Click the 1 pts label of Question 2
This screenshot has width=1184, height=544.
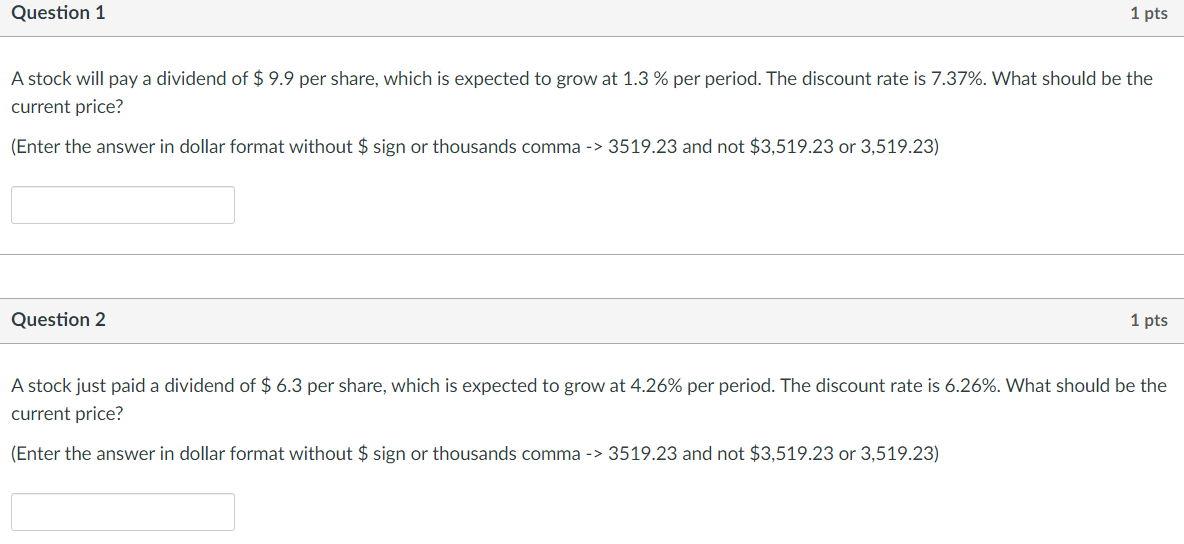click(1149, 320)
